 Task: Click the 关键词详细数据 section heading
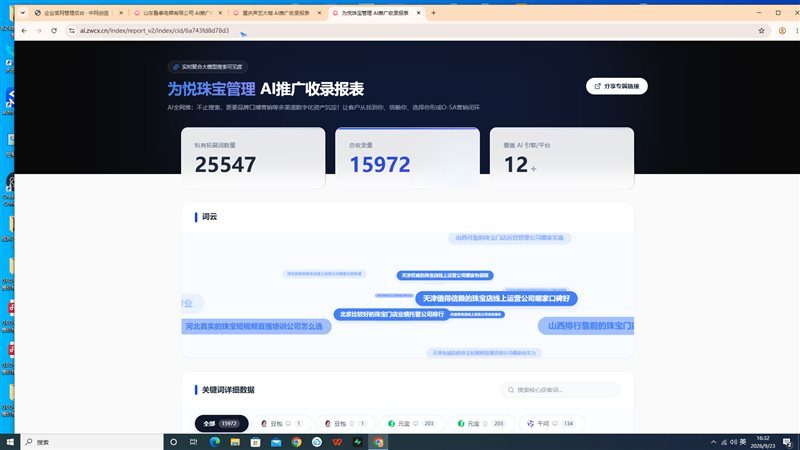tap(228, 390)
